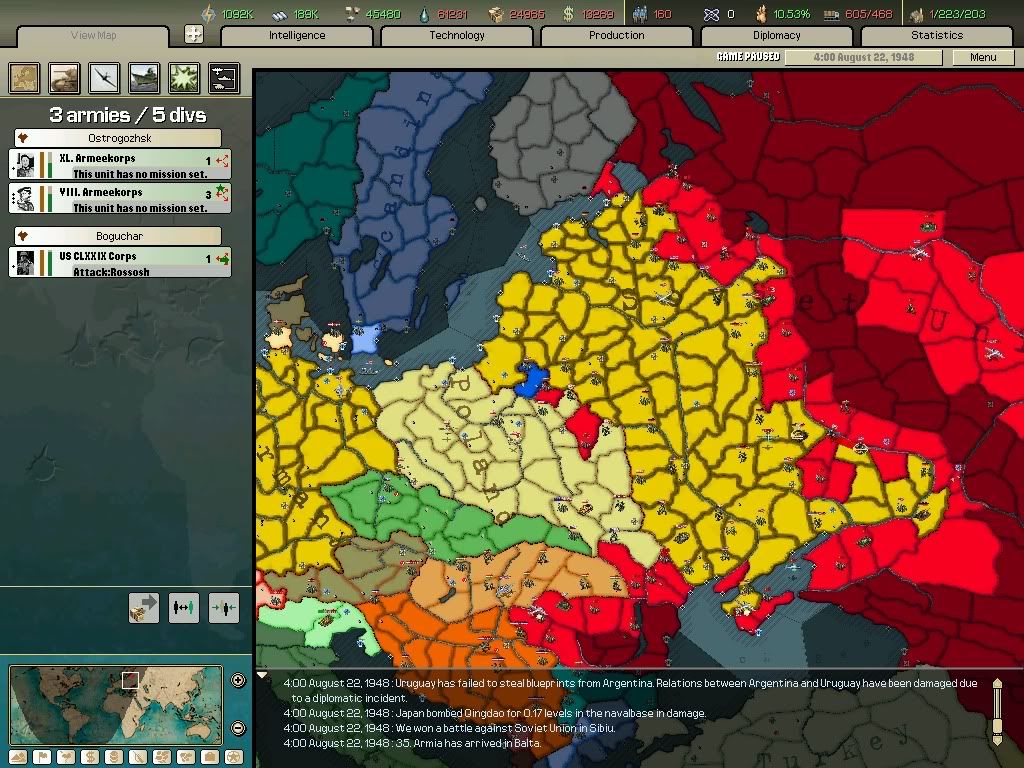Open the Diplomacy tab
The image size is (1024, 768).
click(x=776, y=35)
